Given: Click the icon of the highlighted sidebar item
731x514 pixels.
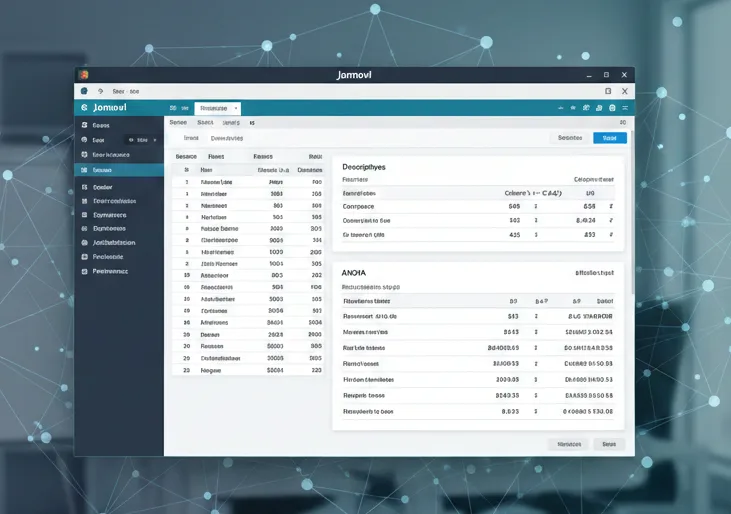Looking at the screenshot, I should (84, 170).
